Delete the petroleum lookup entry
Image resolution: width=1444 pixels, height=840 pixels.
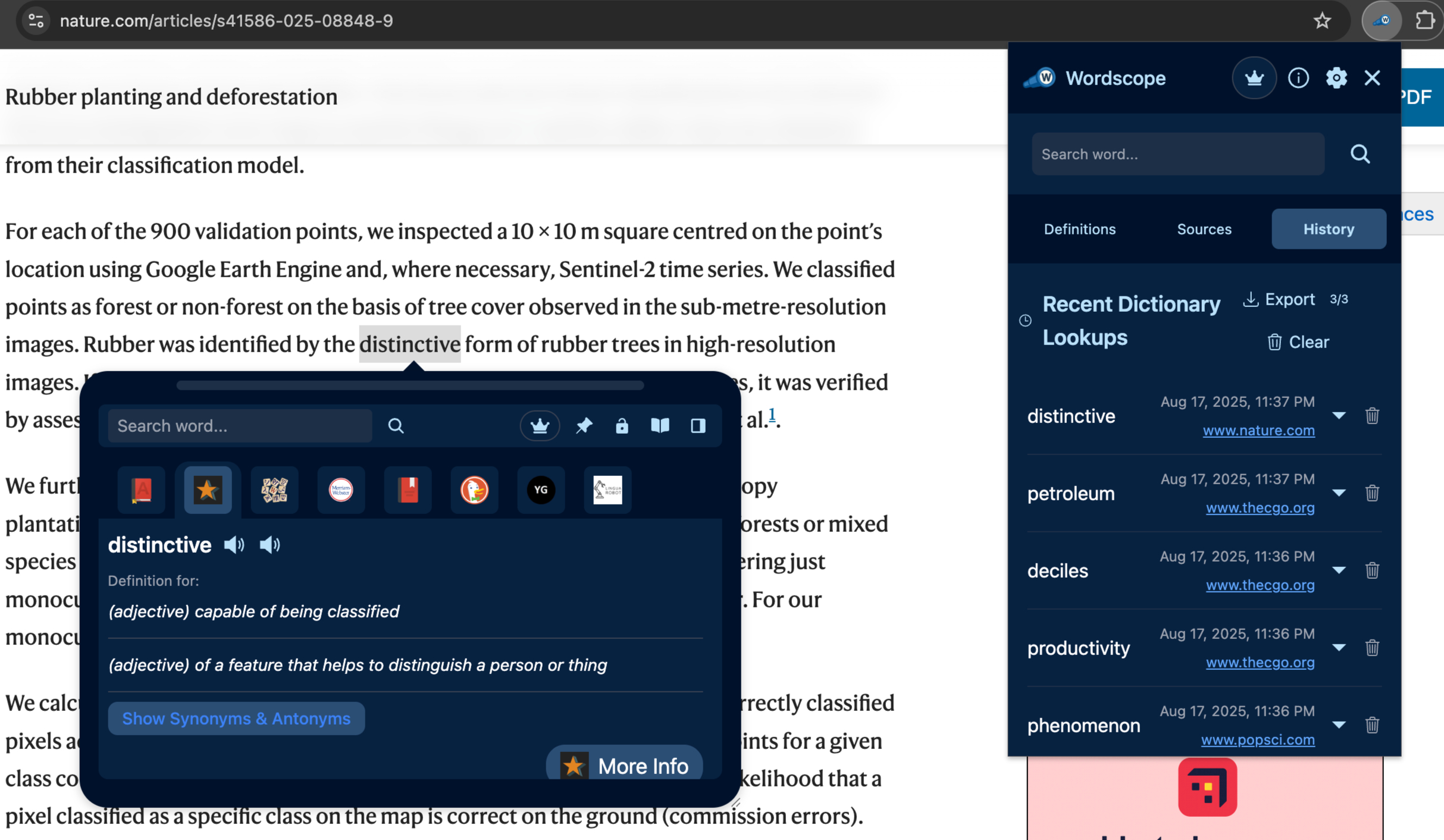point(1372,493)
